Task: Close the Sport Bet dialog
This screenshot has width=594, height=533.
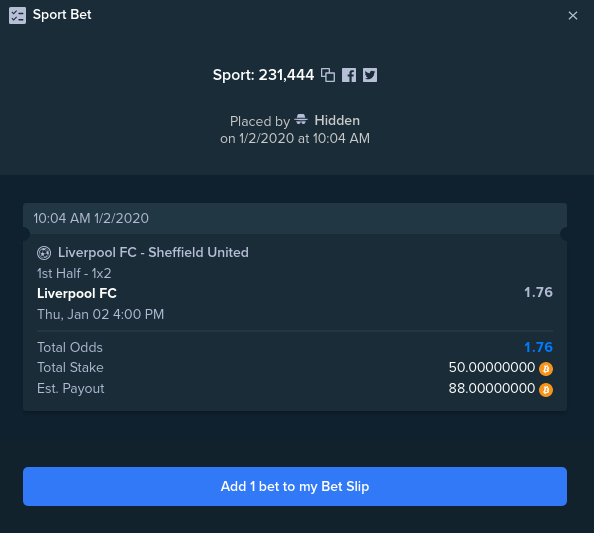Action: (573, 16)
